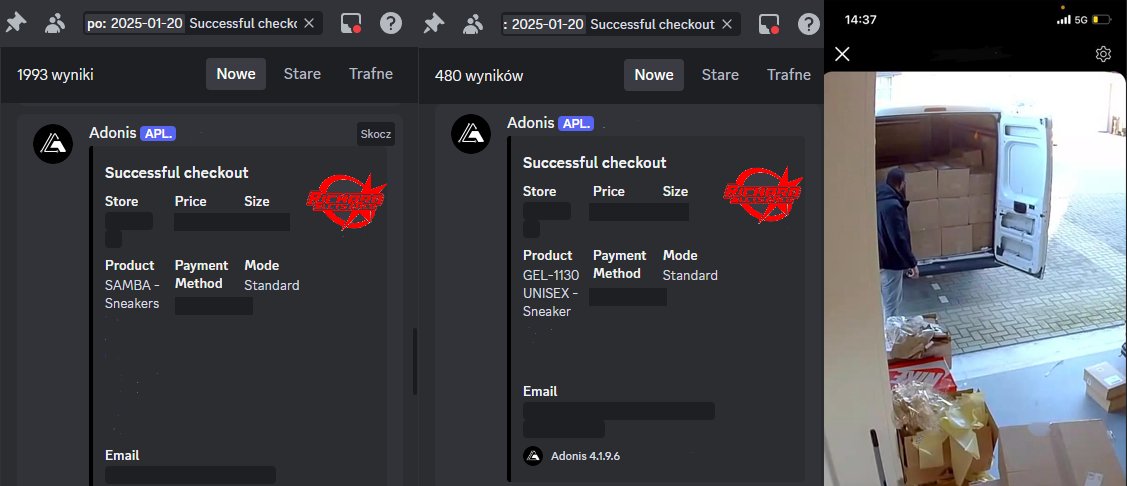This screenshot has width=1127, height=486.
Task: Tap the van camera footage in phone view
Action: point(975,278)
